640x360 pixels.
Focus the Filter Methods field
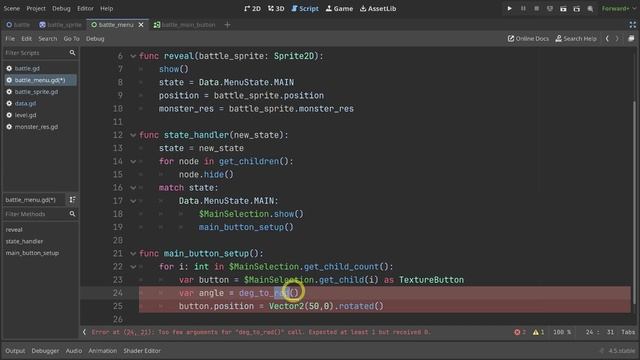coord(40,214)
